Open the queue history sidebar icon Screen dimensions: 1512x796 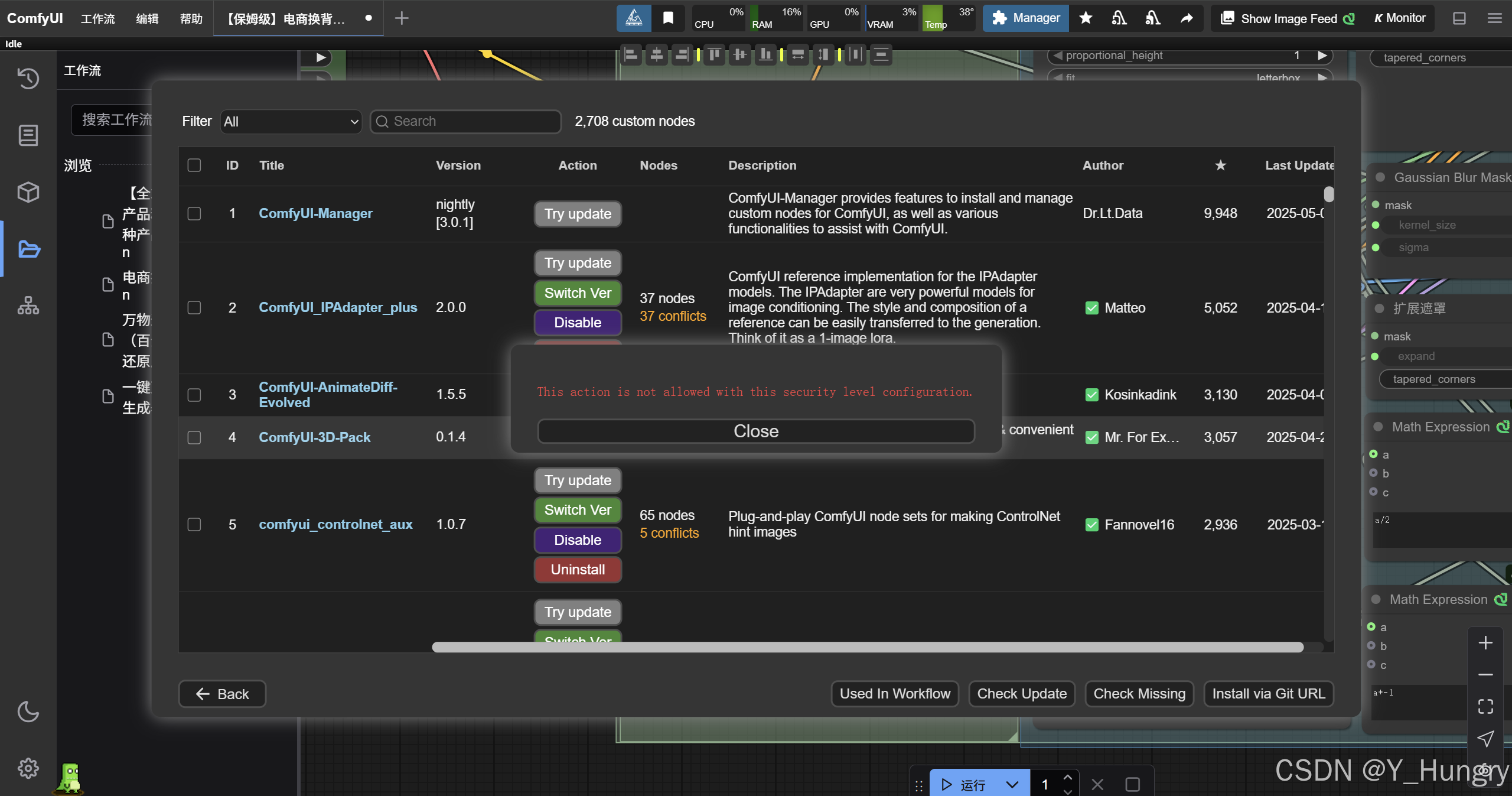(x=28, y=78)
